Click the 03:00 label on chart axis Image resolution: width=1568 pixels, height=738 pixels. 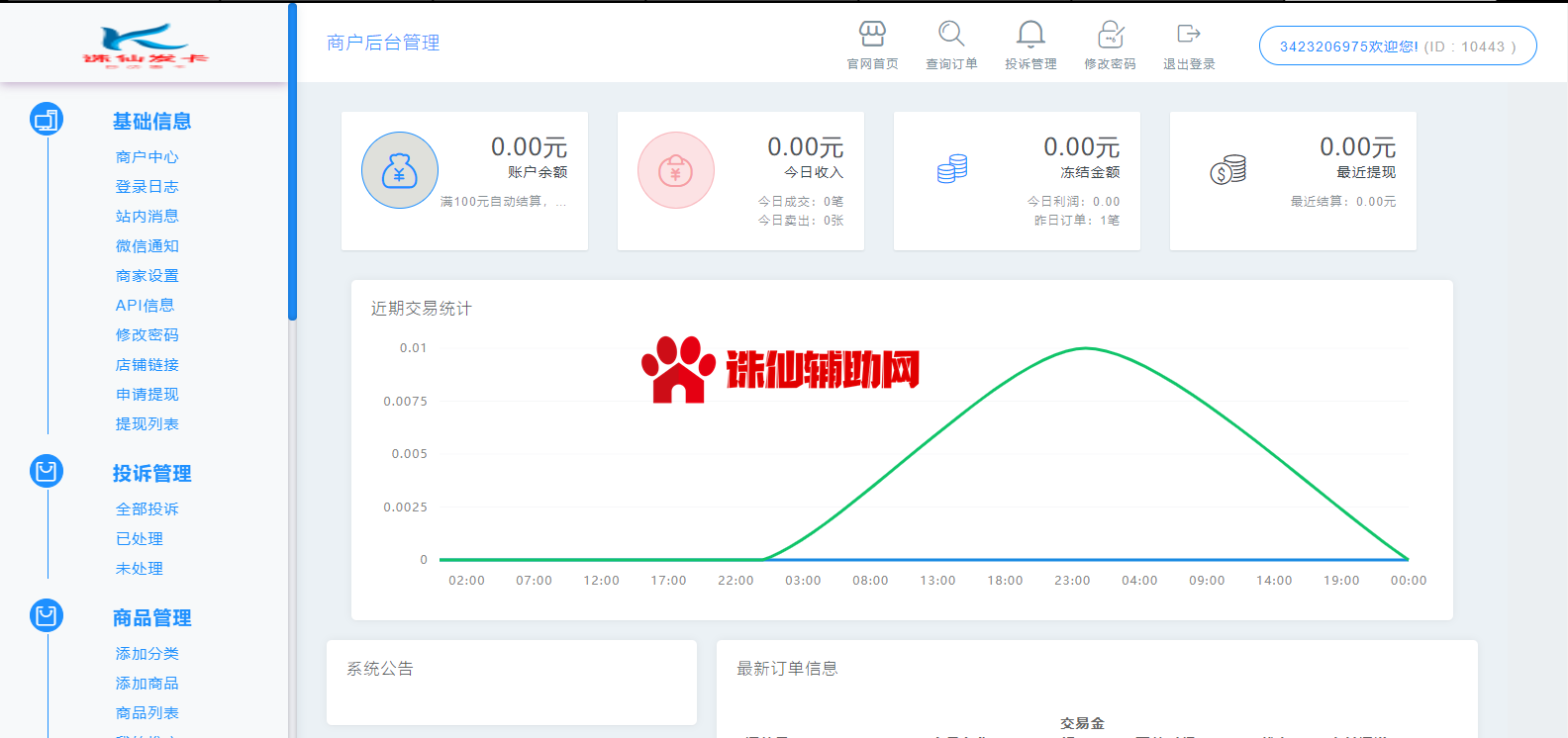click(803, 581)
